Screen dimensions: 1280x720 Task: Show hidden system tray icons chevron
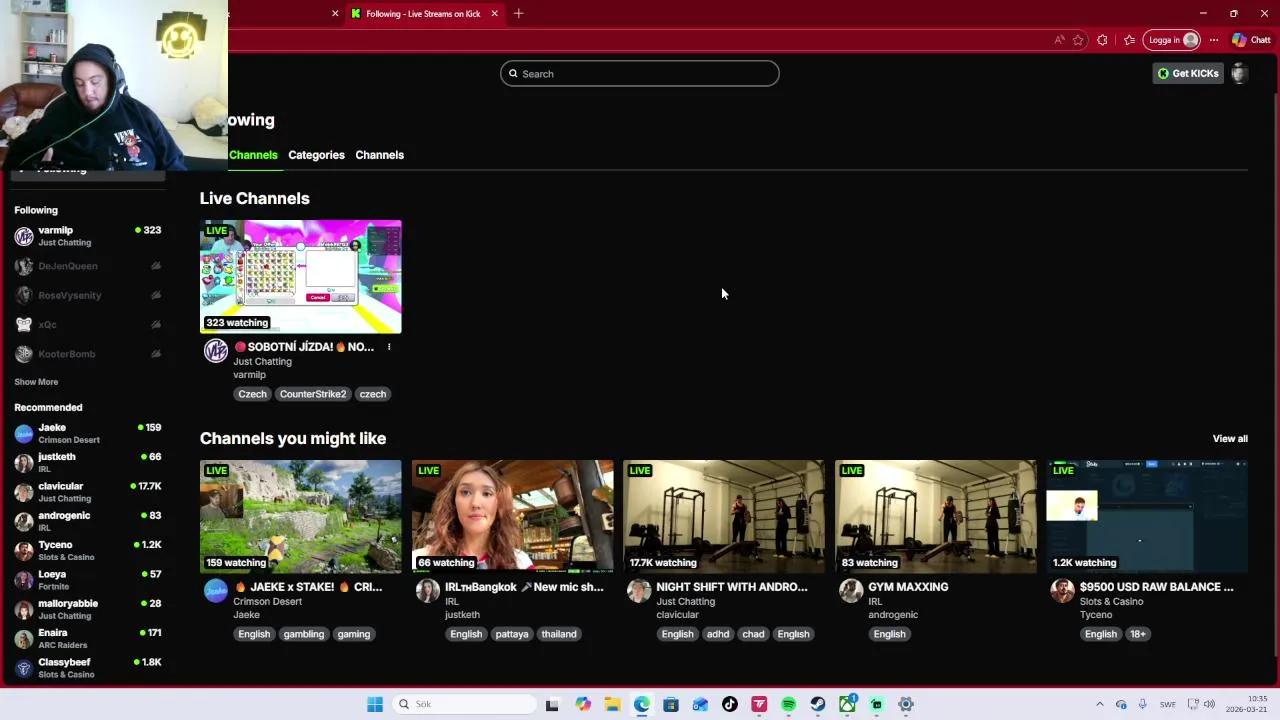click(1100, 704)
